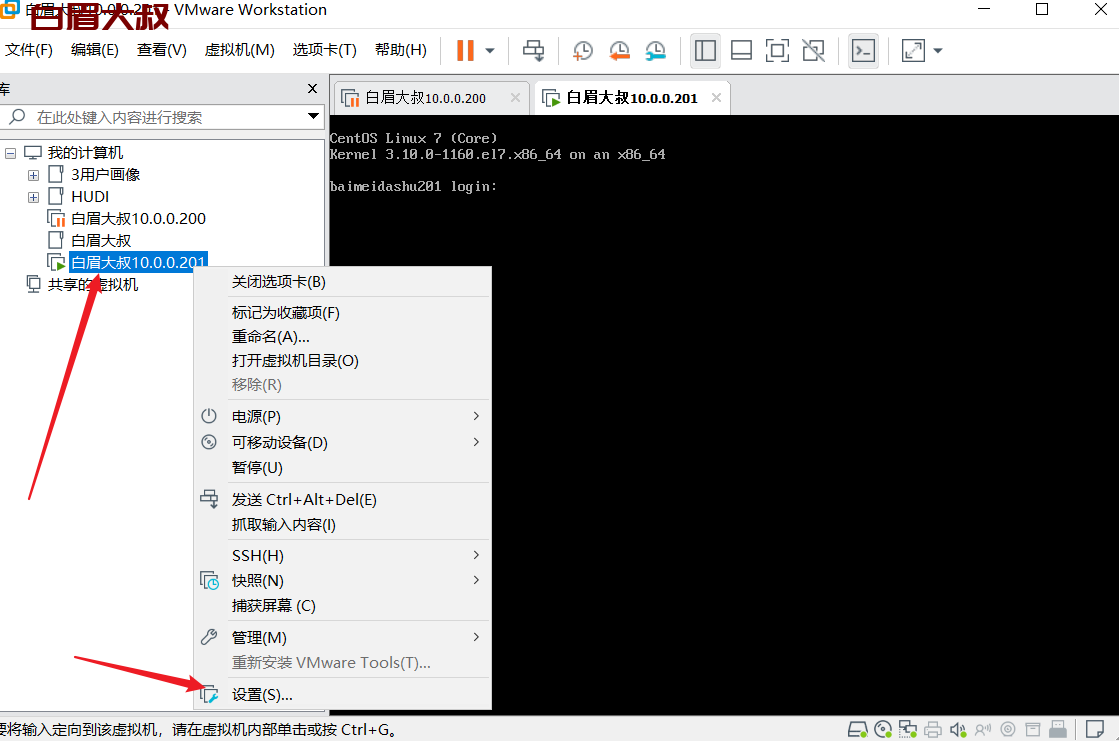Click the orange suspend virtual machine button
Viewport: 1119px width, 741px height.
click(465, 51)
